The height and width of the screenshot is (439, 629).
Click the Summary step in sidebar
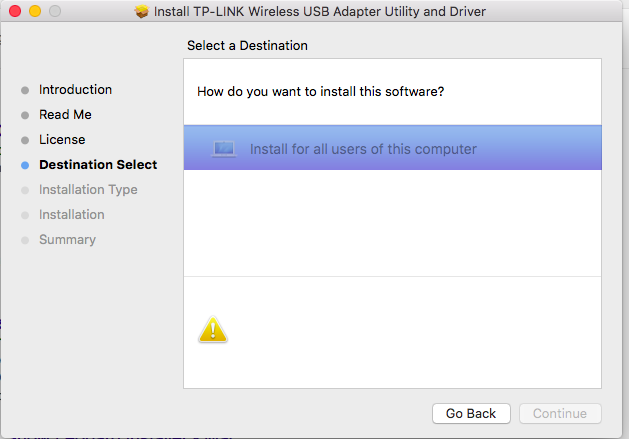tap(67, 240)
